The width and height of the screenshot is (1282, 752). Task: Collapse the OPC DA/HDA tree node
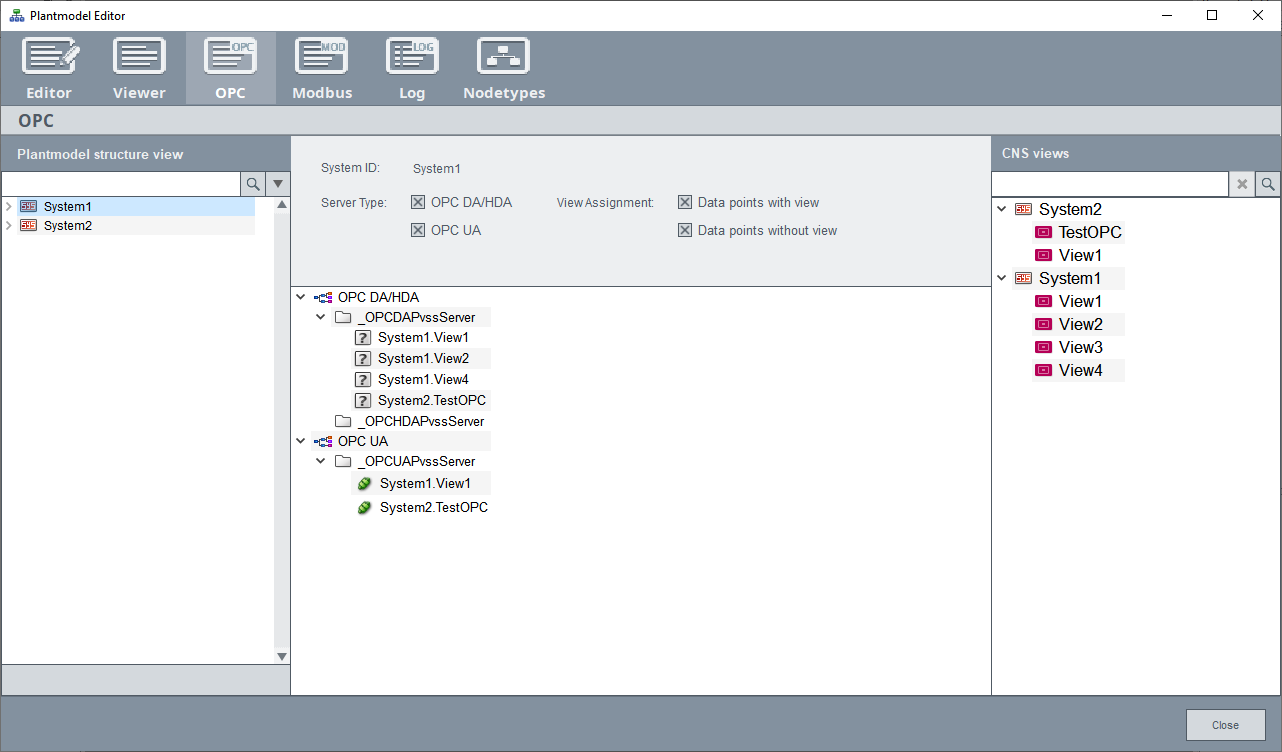pyautogui.click(x=302, y=297)
